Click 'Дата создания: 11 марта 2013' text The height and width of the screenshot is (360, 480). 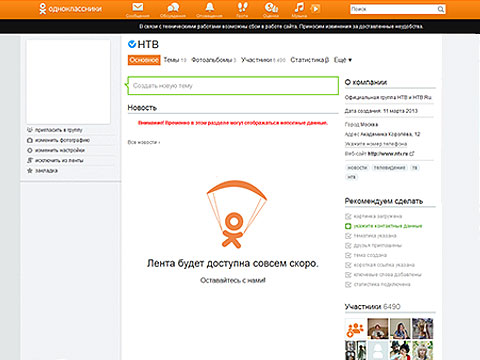pos(381,111)
